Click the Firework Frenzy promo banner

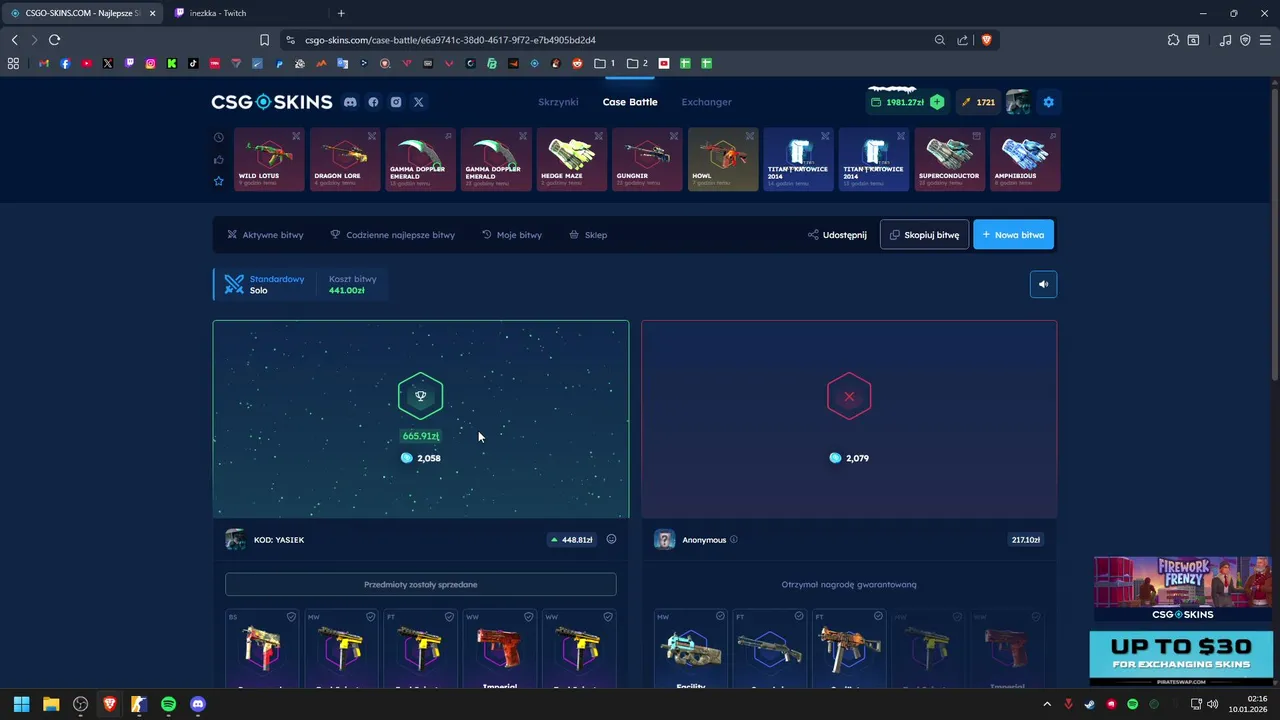point(1182,590)
